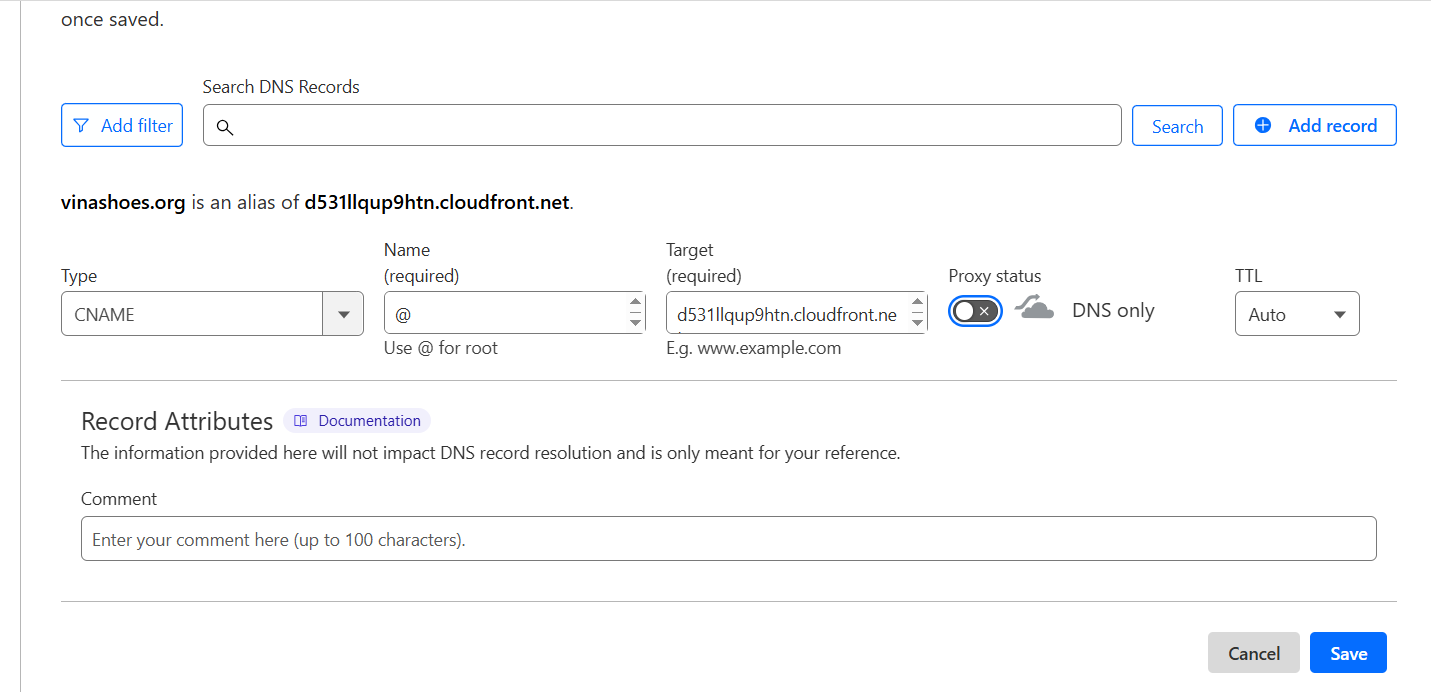Click the filter icon in Add filter
This screenshot has height=692, width=1431.
[81, 124]
